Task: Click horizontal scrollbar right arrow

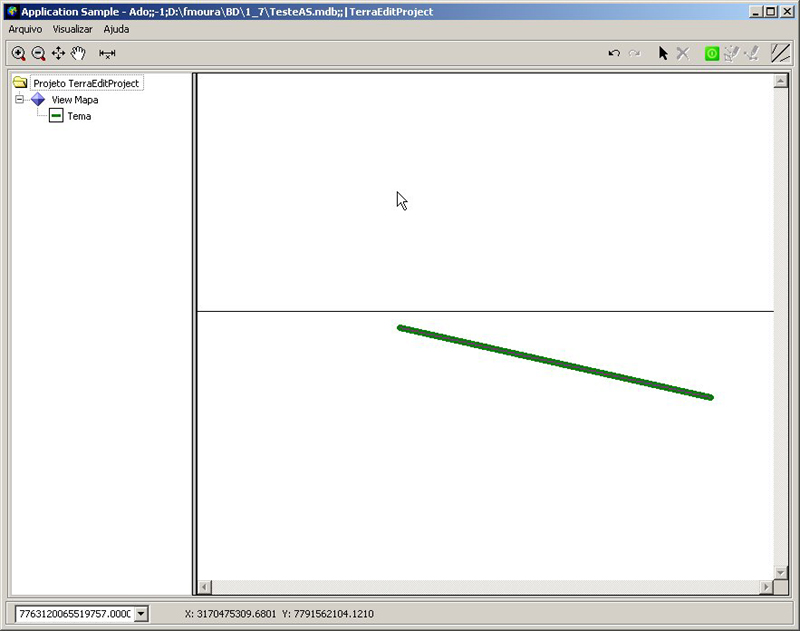Action: coord(766,587)
